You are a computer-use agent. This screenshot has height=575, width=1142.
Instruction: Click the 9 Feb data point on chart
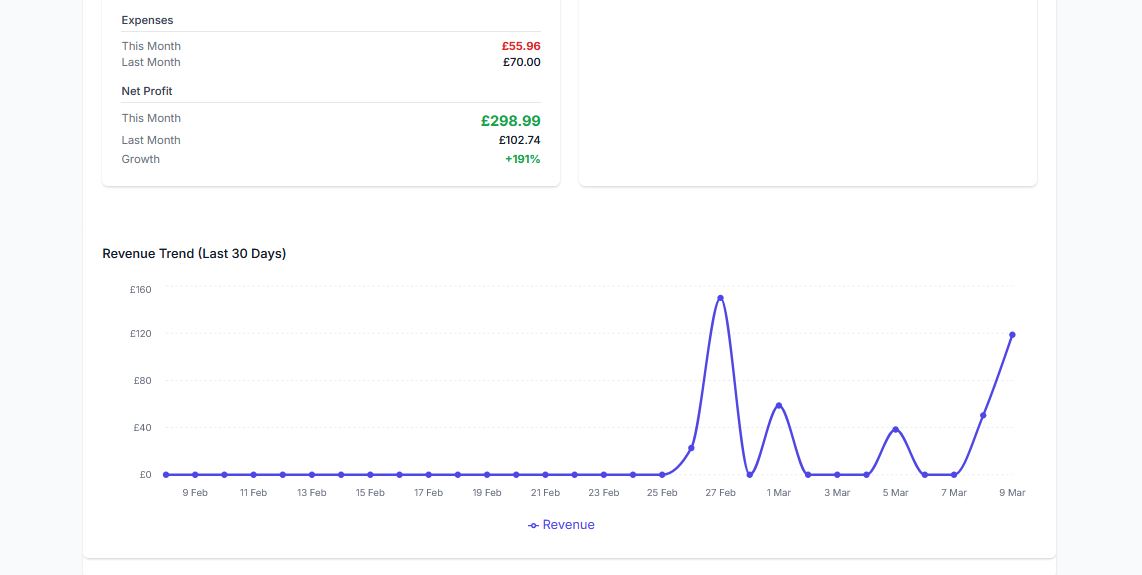coord(195,474)
